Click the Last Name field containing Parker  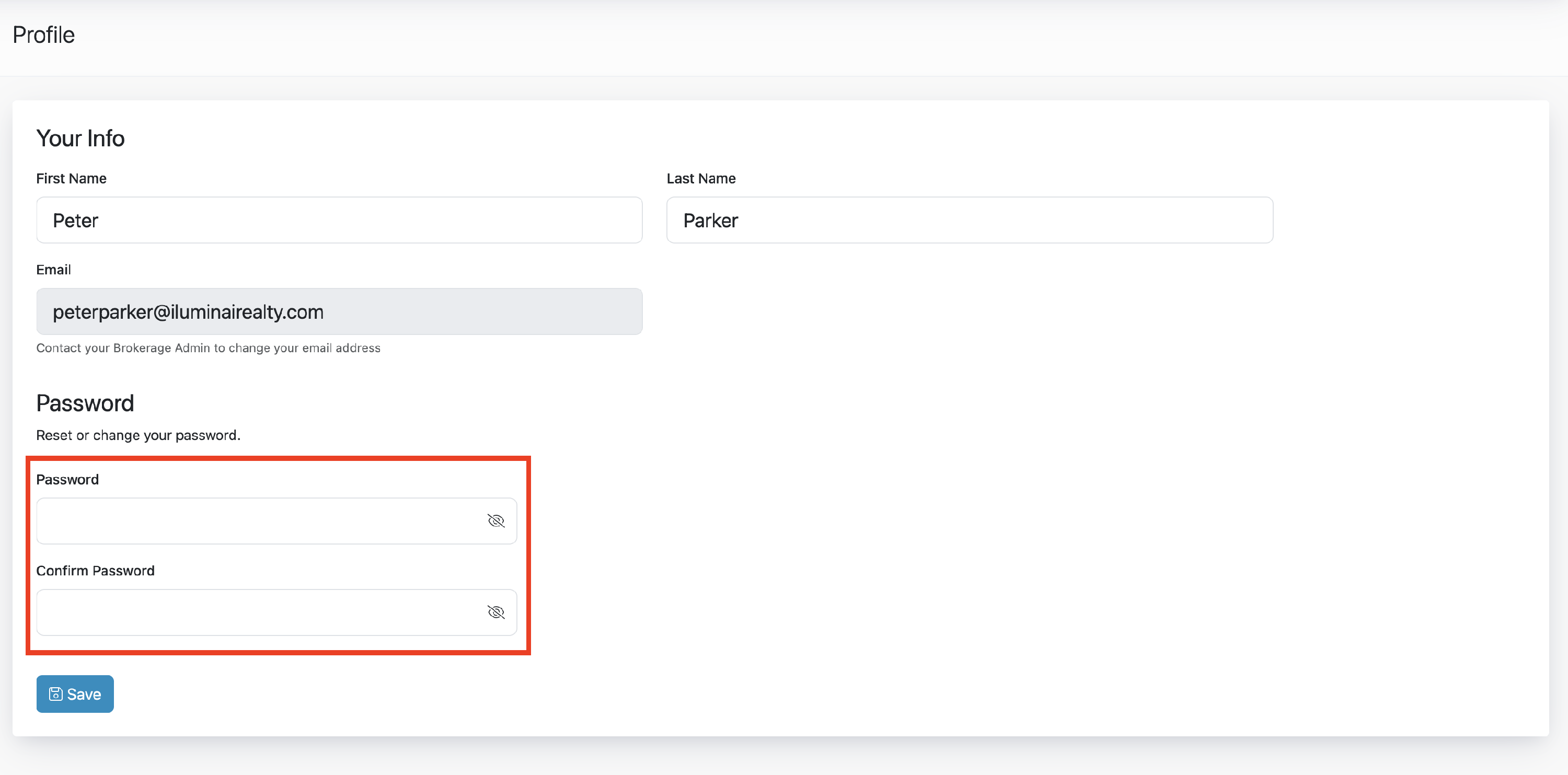click(x=970, y=220)
